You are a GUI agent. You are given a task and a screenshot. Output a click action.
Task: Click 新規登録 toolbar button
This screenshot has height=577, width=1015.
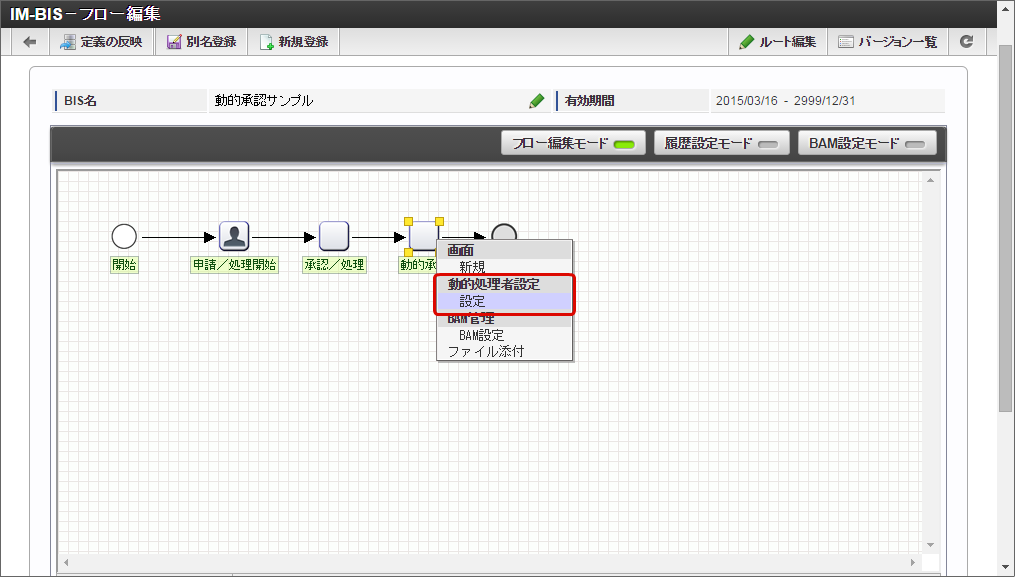(x=294, y=42)
